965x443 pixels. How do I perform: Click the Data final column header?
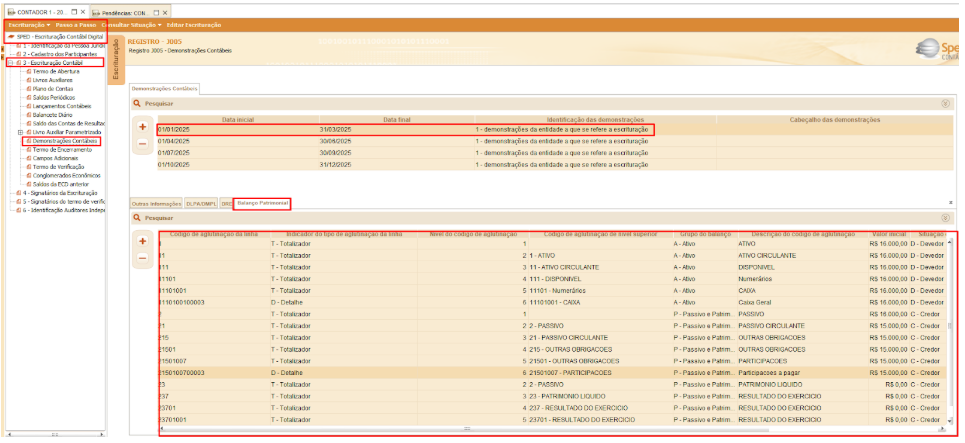point(396,119)
